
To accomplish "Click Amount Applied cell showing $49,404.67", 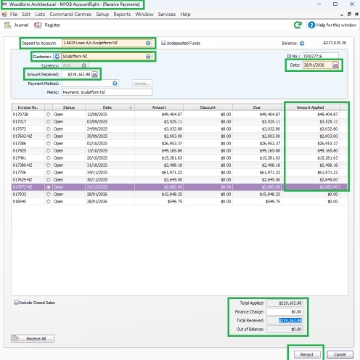I will coord(311,114).
